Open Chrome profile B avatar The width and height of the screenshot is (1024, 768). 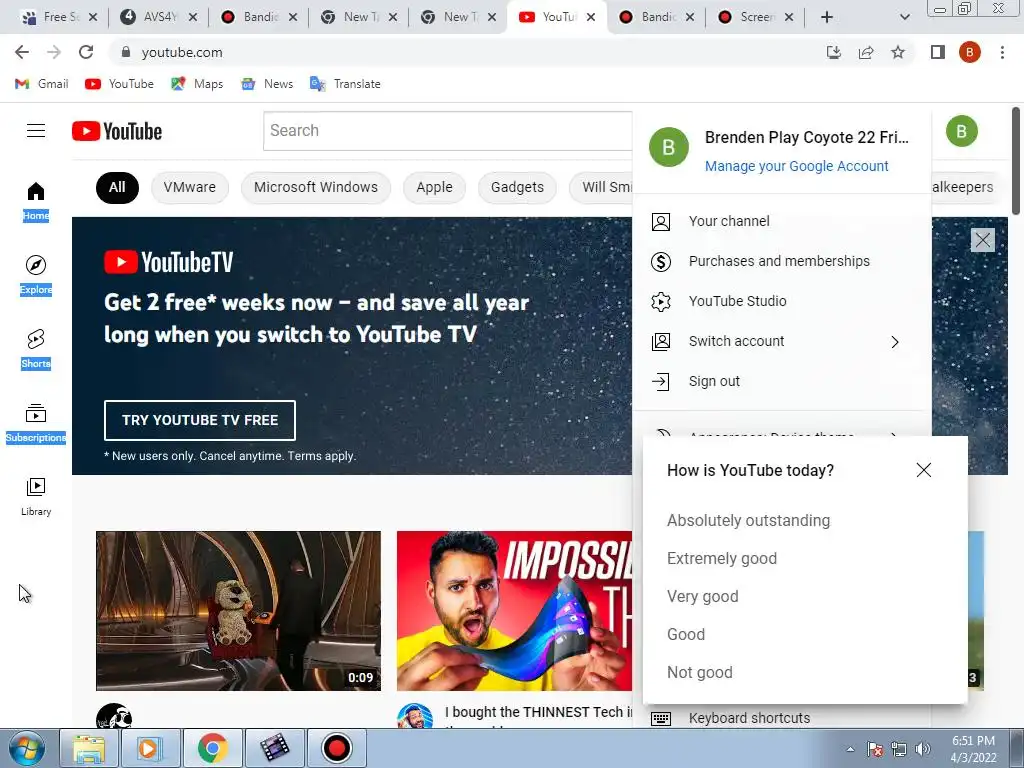click(969, 52)
